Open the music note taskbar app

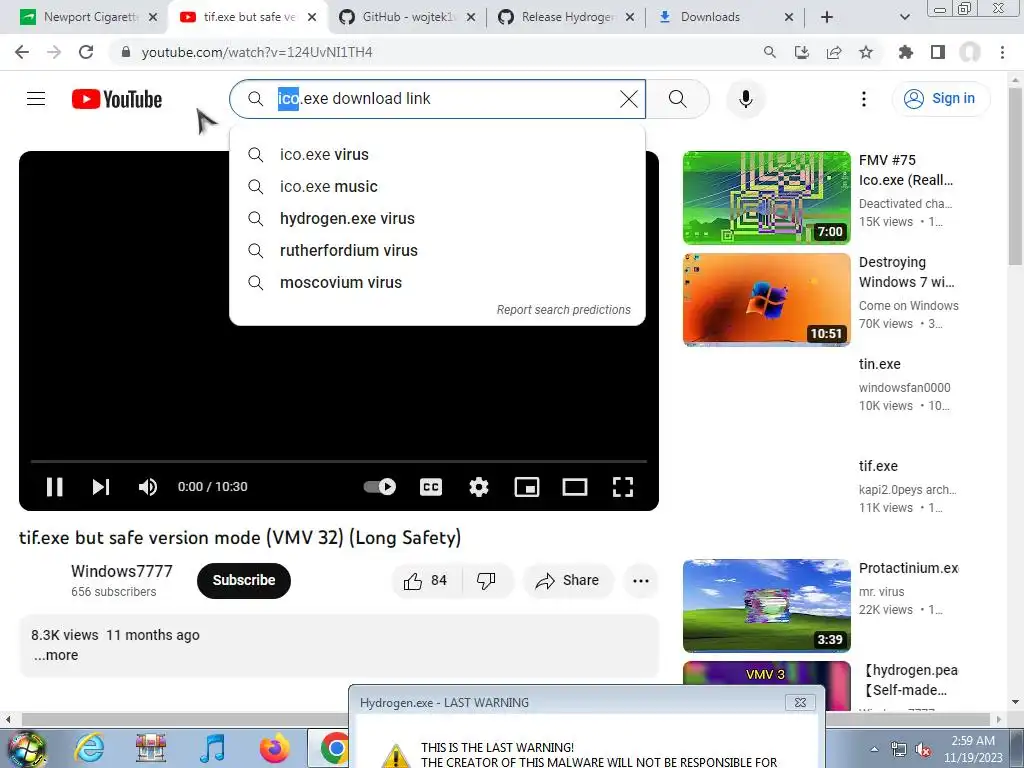pyautogui.click(x=213, y=748)
